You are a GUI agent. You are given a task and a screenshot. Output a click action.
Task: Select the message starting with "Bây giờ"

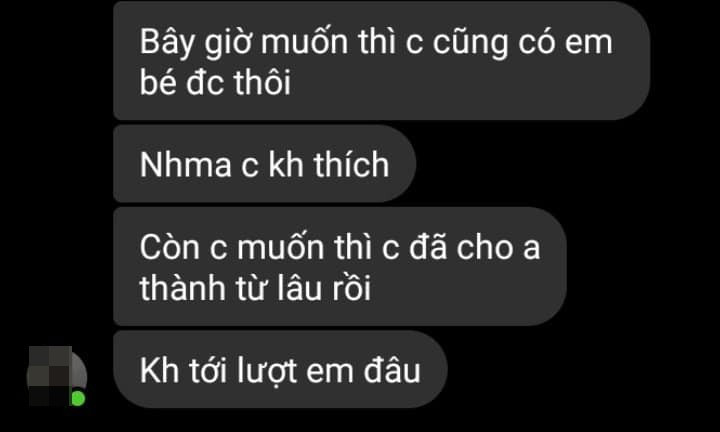[x=381, y=61]
